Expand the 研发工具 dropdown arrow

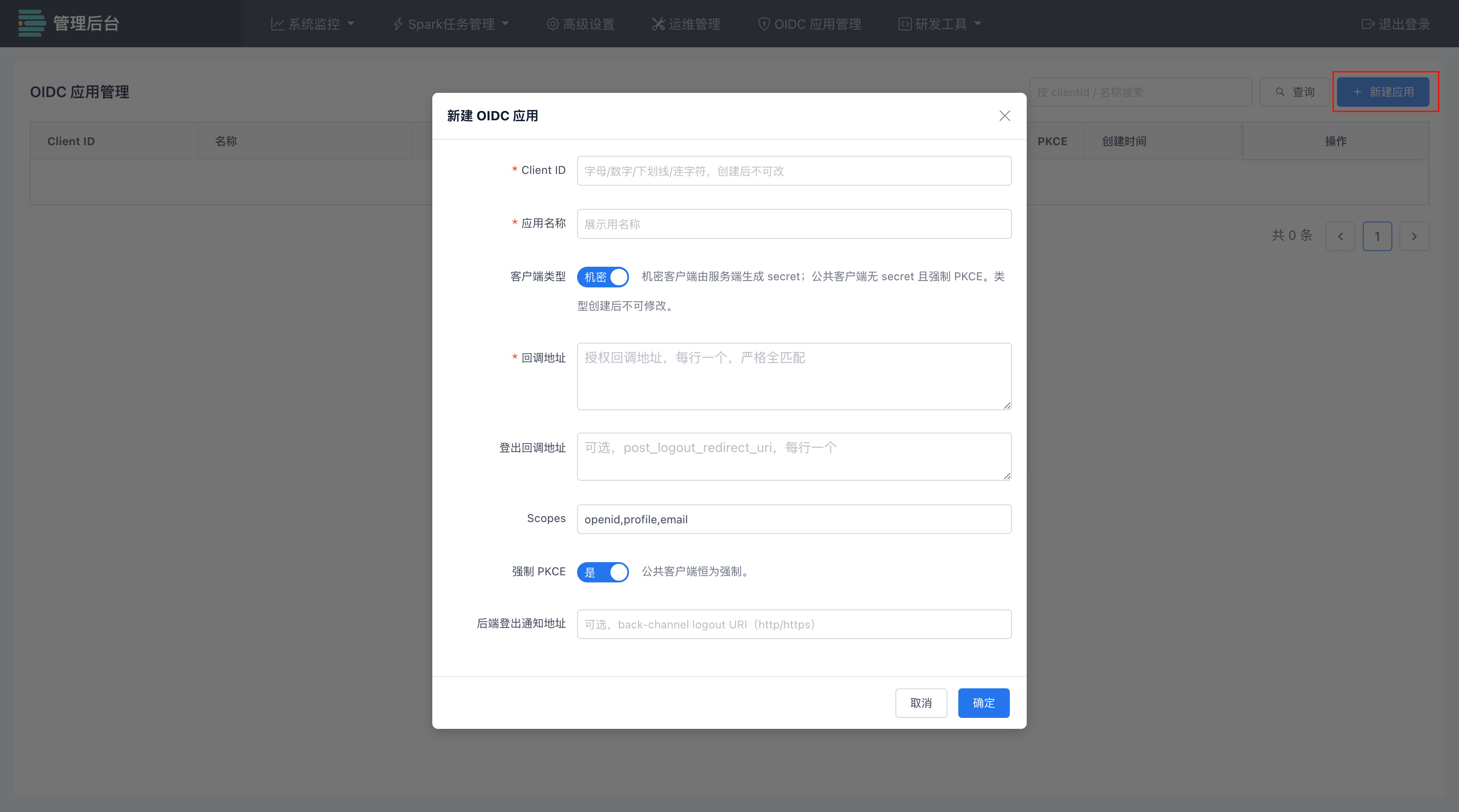click(x=978, y=24)
